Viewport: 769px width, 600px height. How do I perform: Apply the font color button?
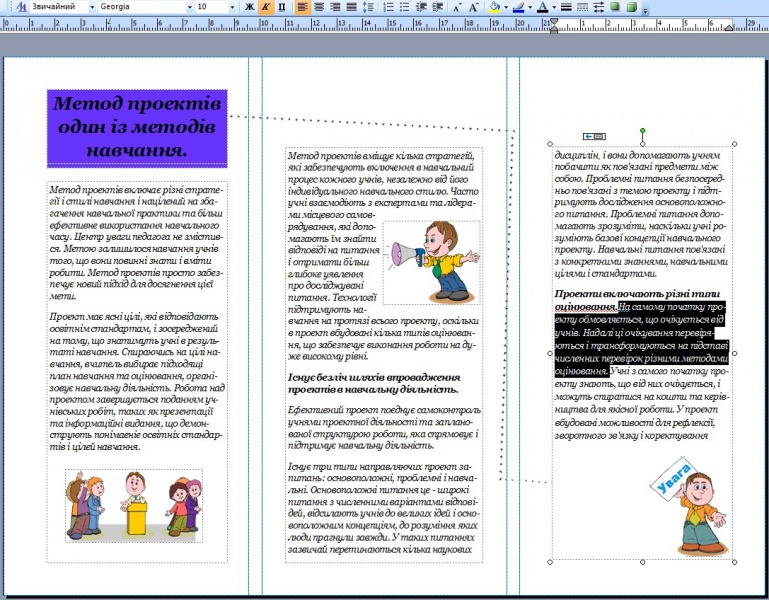pyautogui.click(x=541, y=7)
